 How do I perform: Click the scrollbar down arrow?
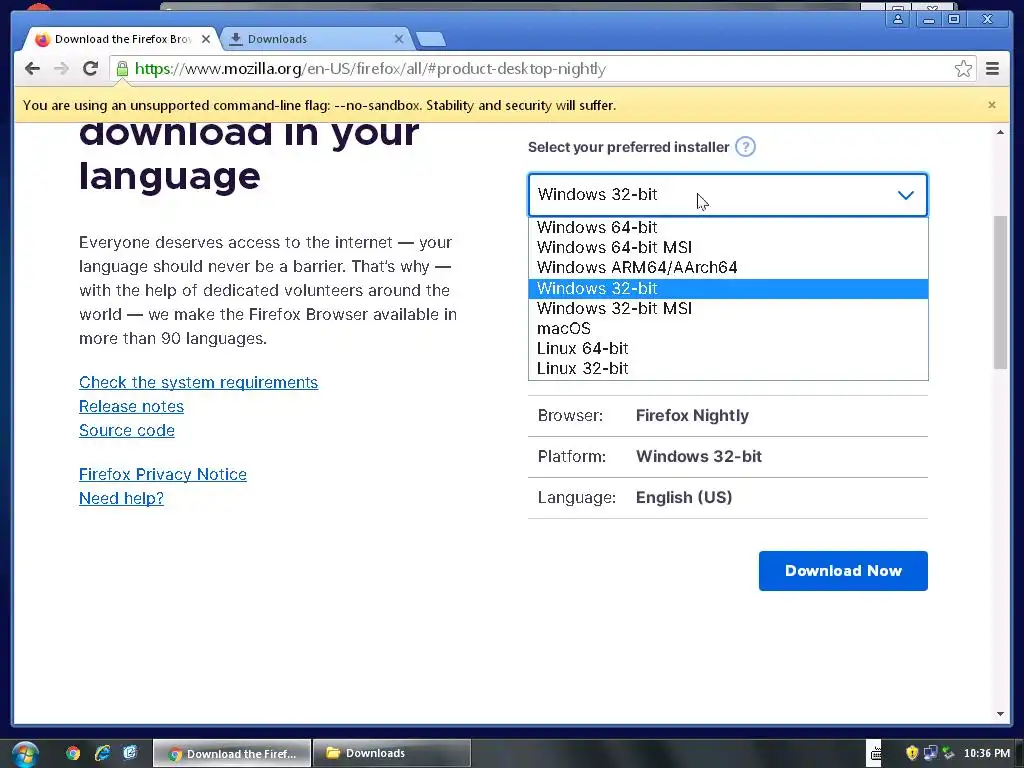point(1000,714)
